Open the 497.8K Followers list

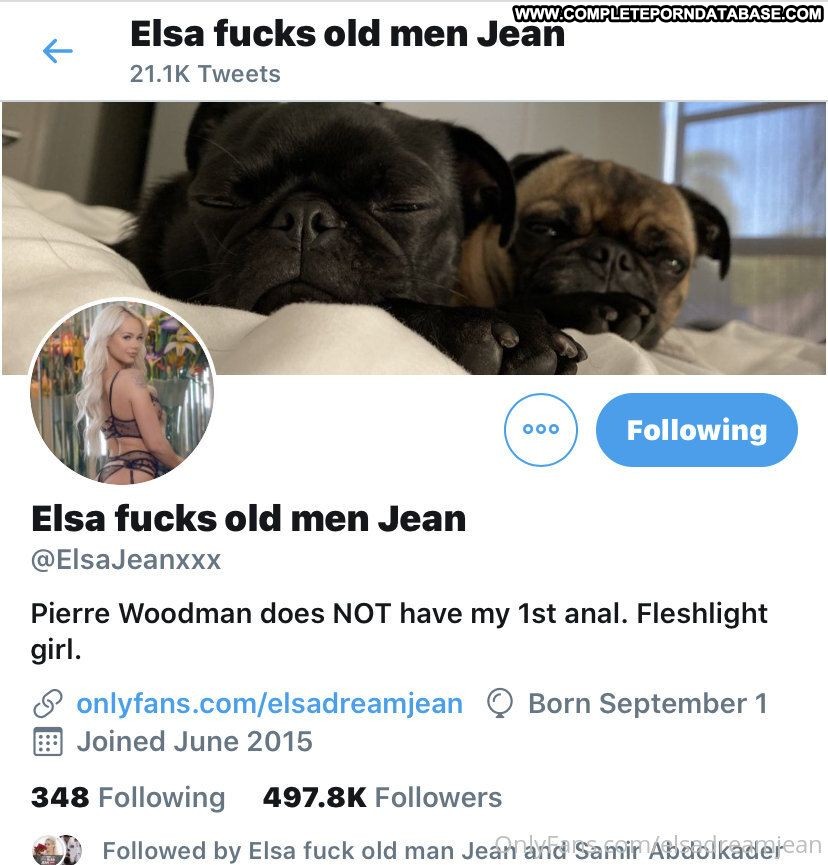point(382,798)
